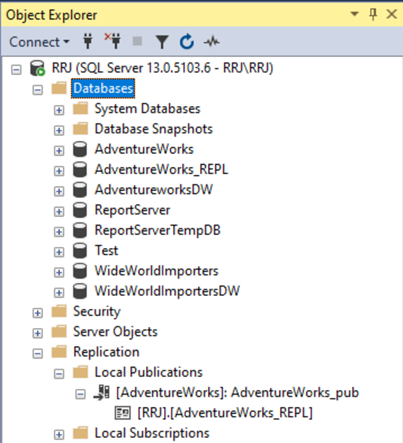403x443 pixels.
Task: Click the RRJ server database icon
Action: (37, 68)
